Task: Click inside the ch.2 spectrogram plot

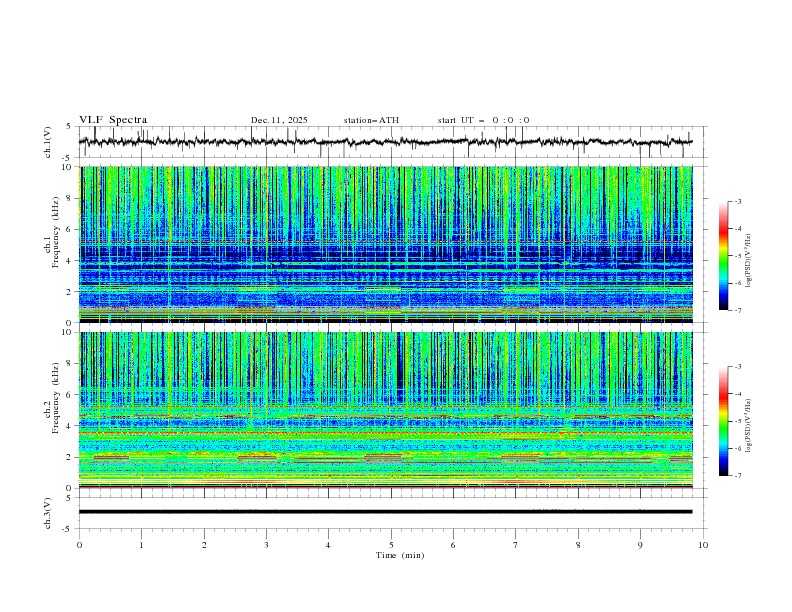Action: point(390,410)
